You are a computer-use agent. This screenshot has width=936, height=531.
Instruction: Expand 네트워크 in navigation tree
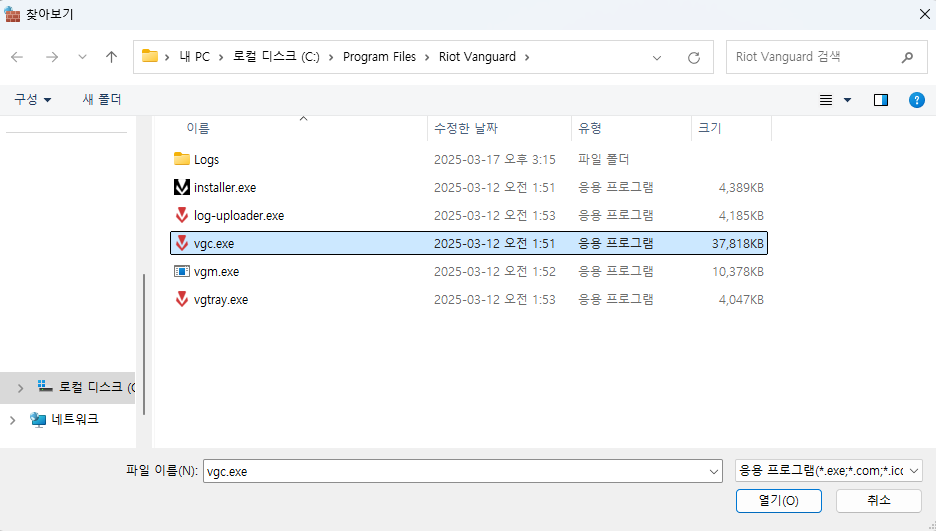(12, 420)
